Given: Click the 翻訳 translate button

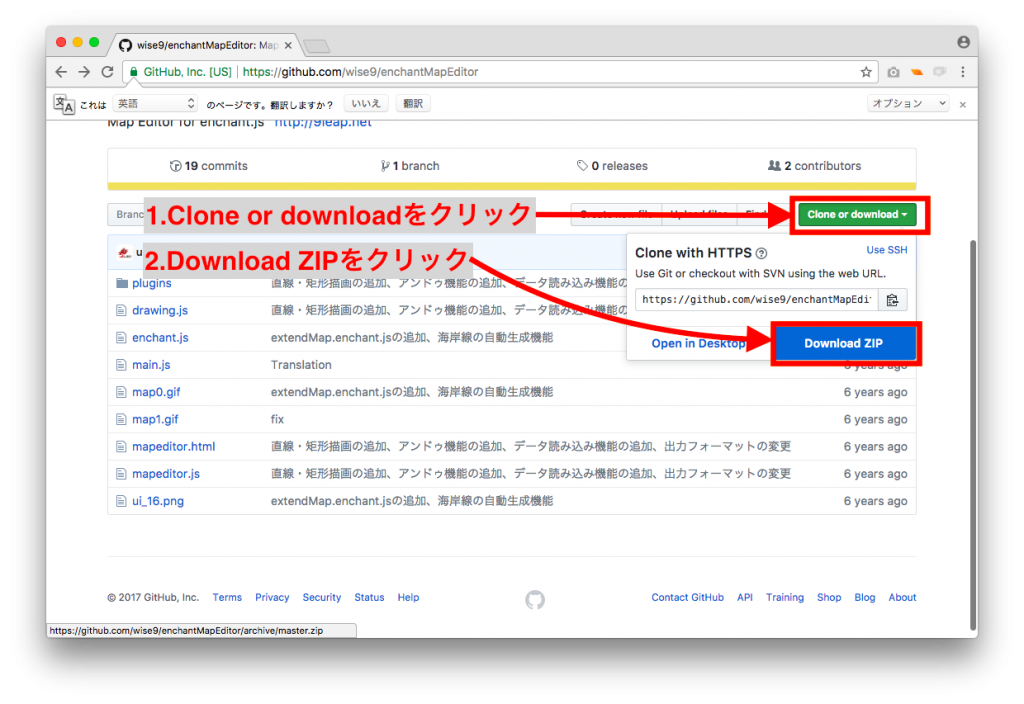Looking at the screenshot, I should (x=413, y=103).
